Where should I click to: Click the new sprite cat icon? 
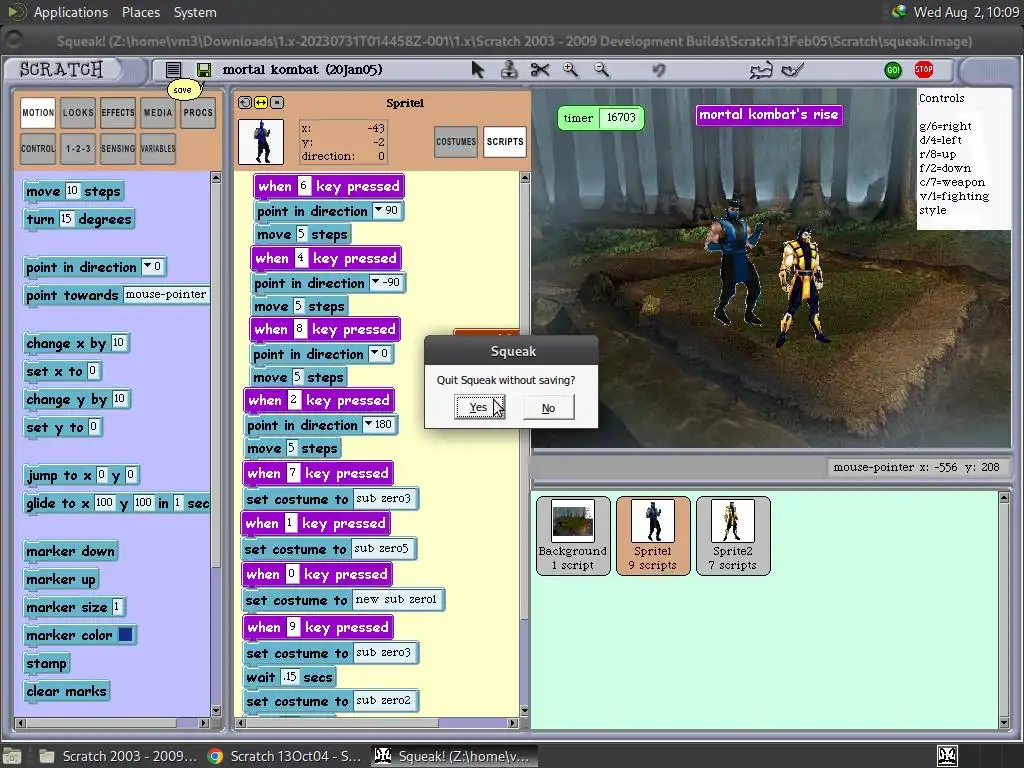pos(761,69)
